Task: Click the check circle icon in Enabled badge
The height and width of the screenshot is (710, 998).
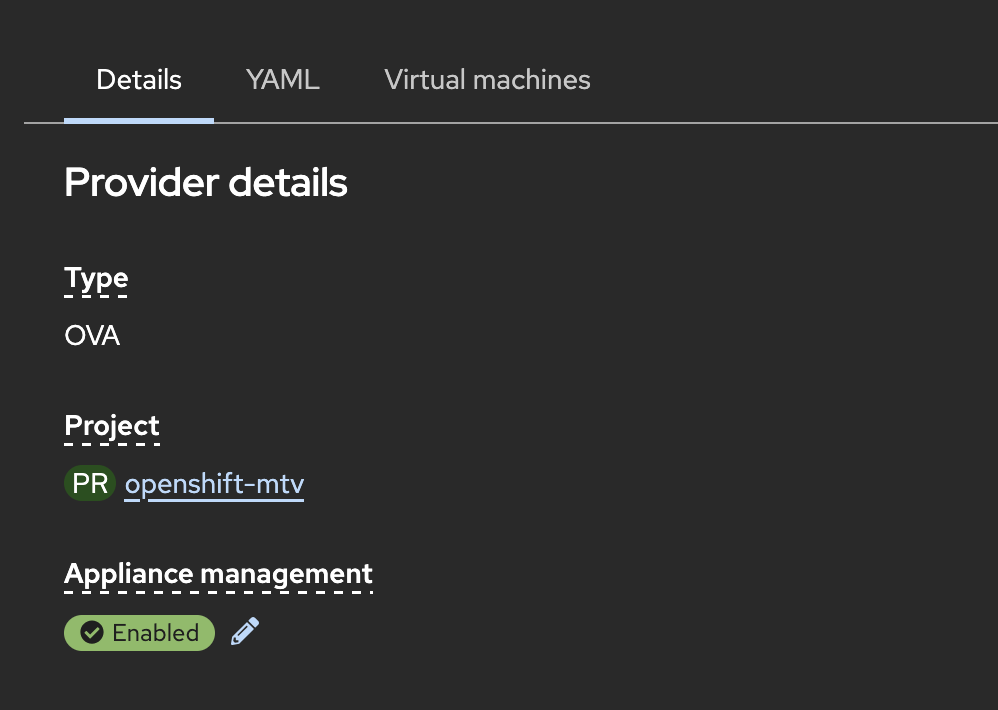Action: pos(92,633)
